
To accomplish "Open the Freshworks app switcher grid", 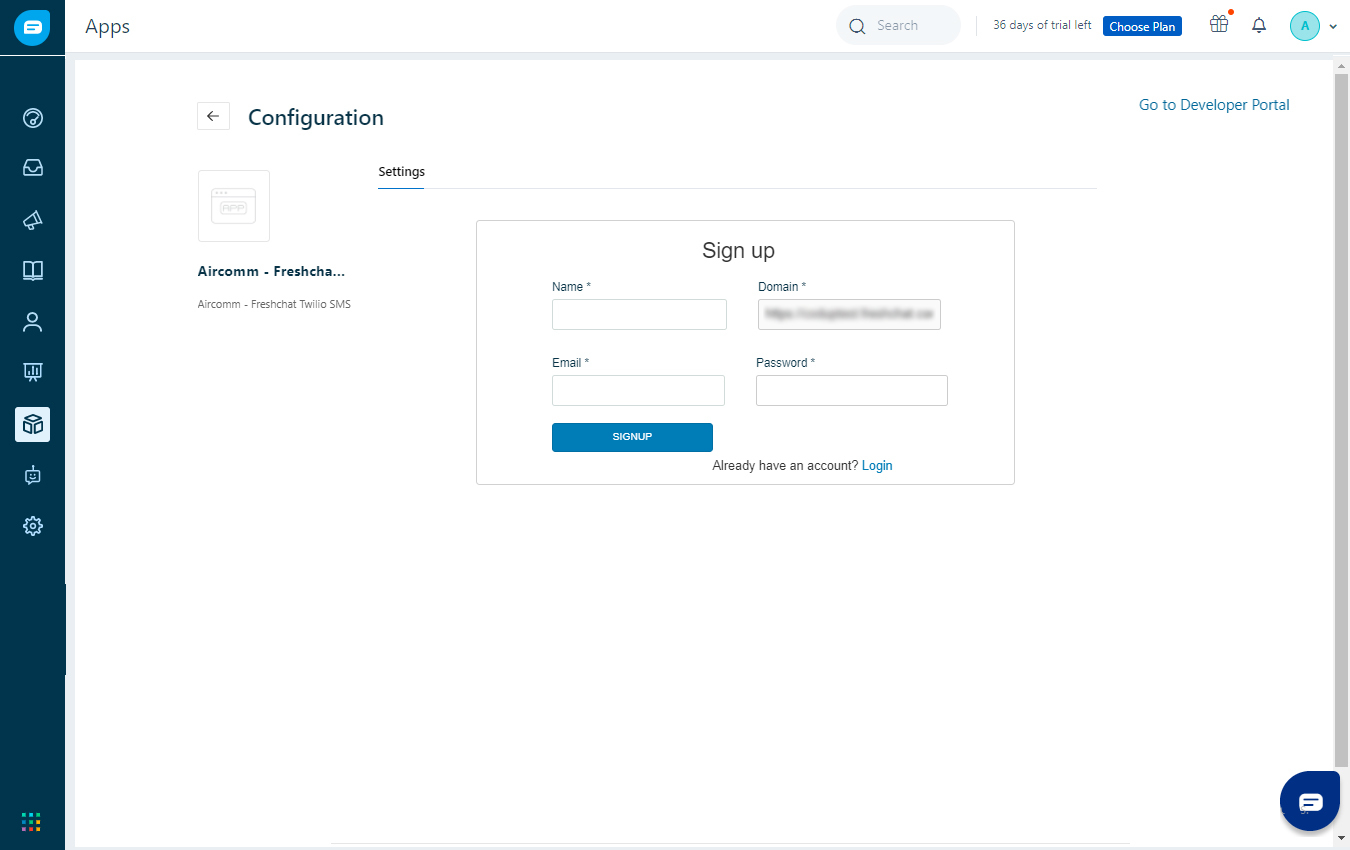I will [31, 821].
